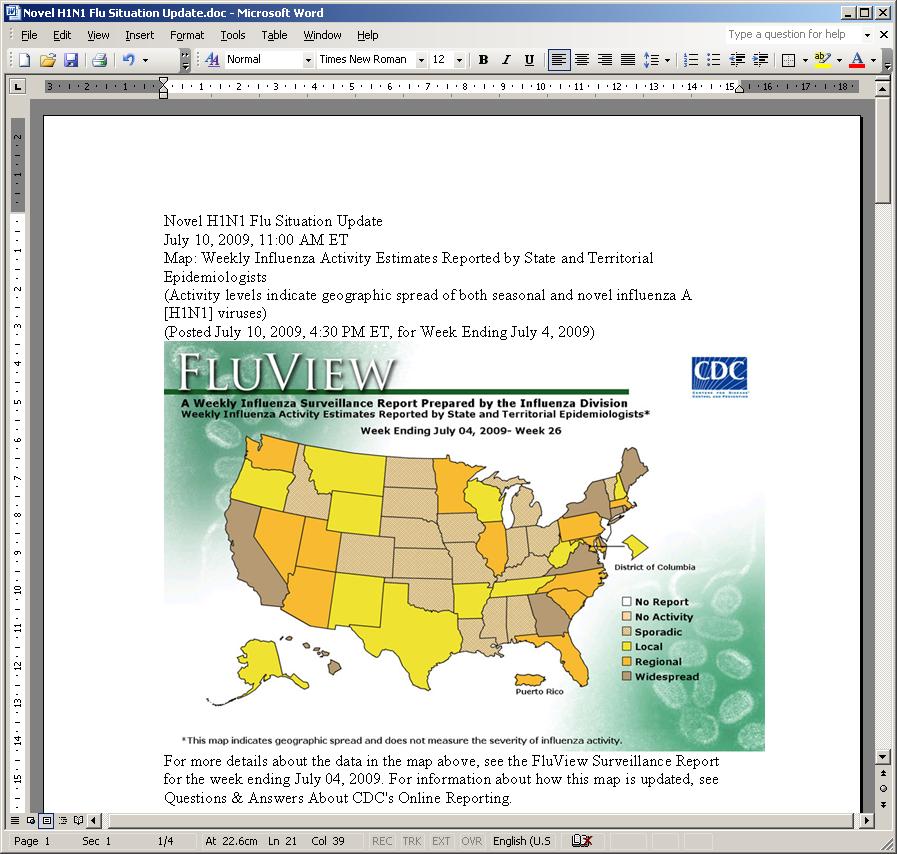The height and width of the screenshot is (854, 897).
Task: Apply numbered list formatting
Action: click(x=691, y=59)
